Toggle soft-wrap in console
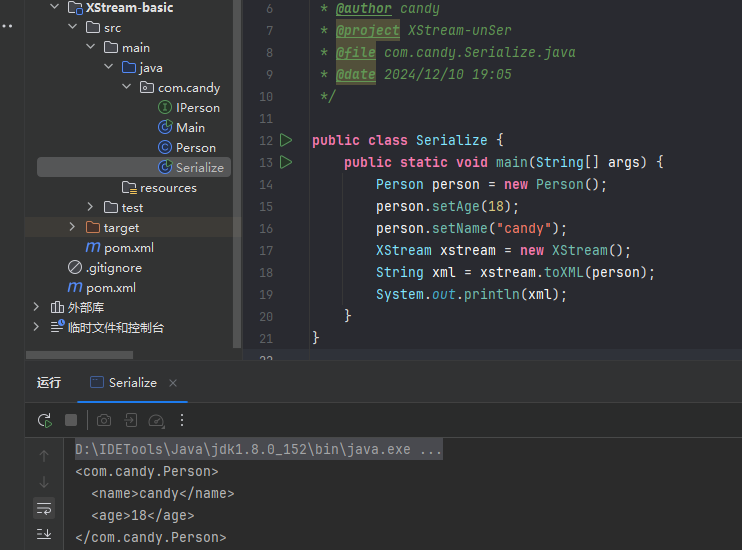Screen dimensions: 742x550 (x=44, y=509)
